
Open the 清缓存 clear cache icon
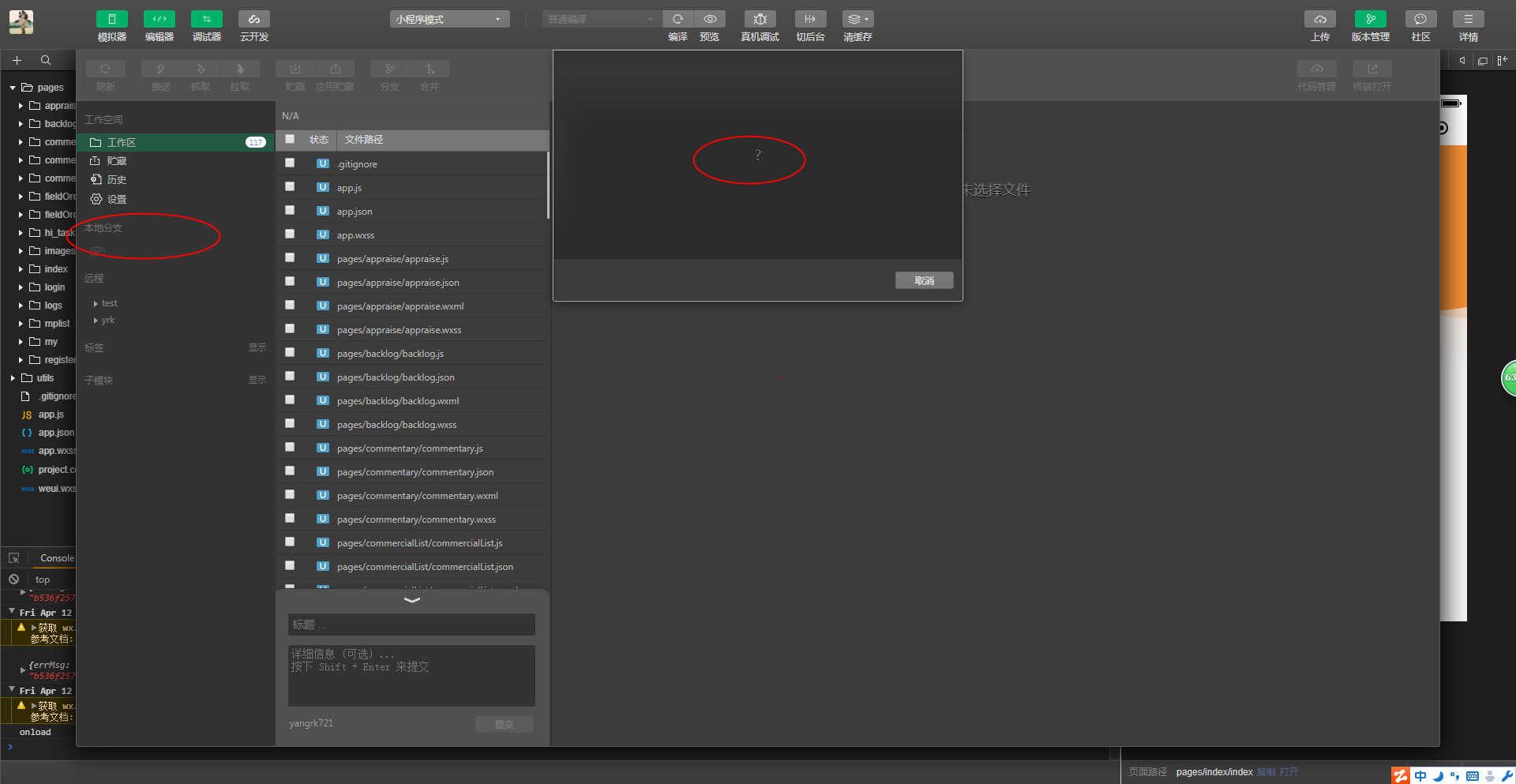[x=857, y=19]
